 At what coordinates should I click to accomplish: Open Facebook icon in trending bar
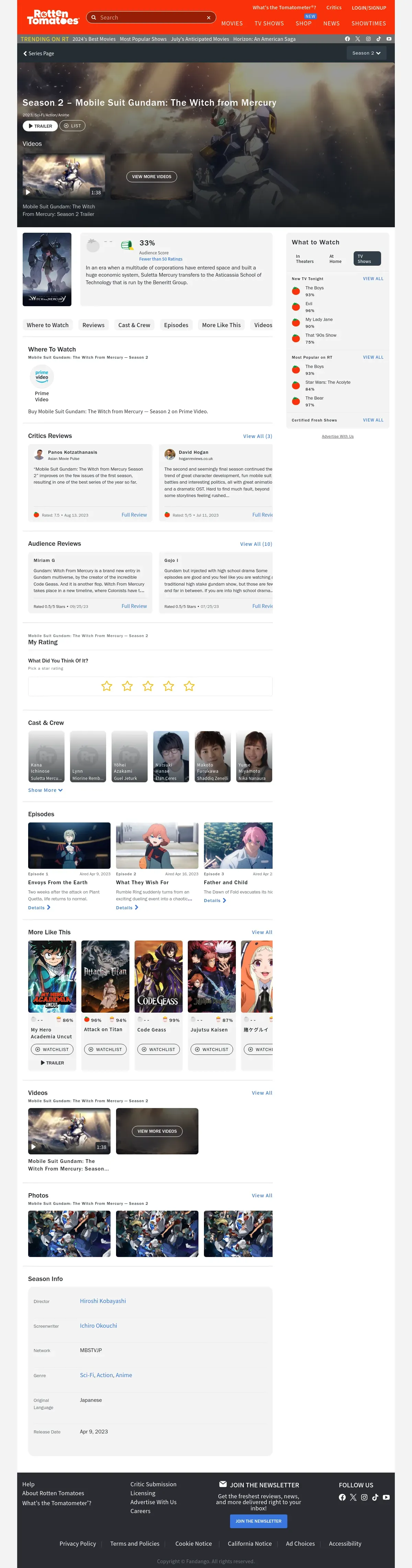click(x=347, y=39)
